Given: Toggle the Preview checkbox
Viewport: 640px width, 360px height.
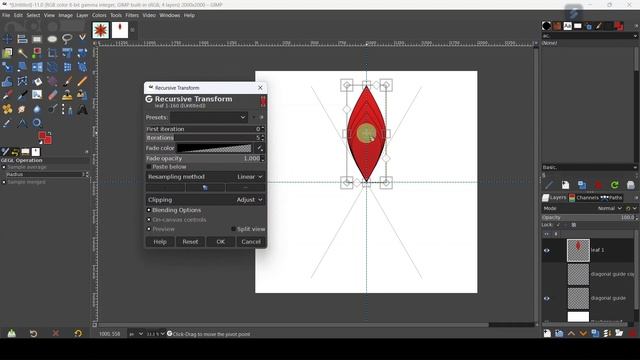Looking at the screenshot, I should pyautogui.click(x=149, y=229).
